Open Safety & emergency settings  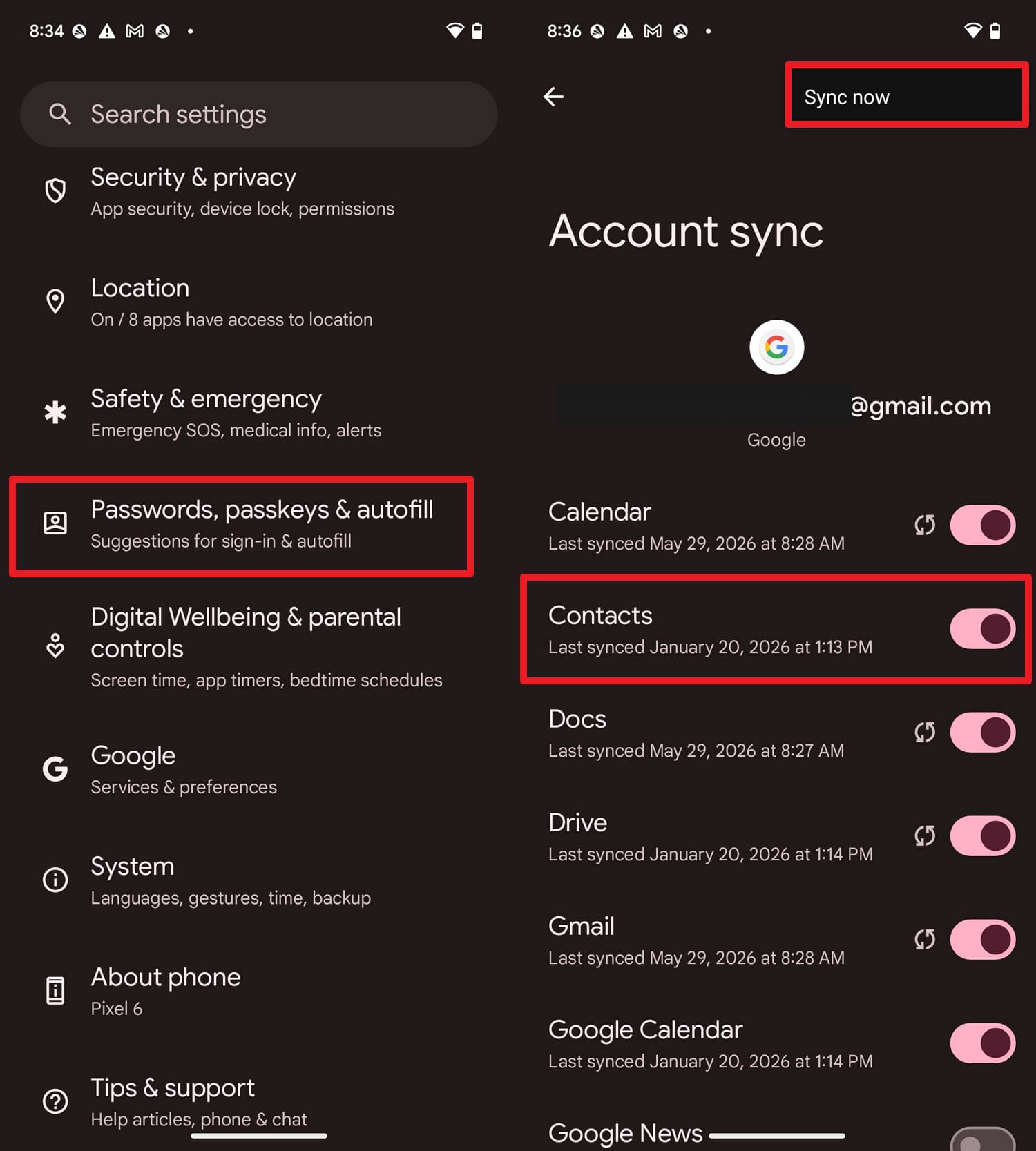coord(259,413)
